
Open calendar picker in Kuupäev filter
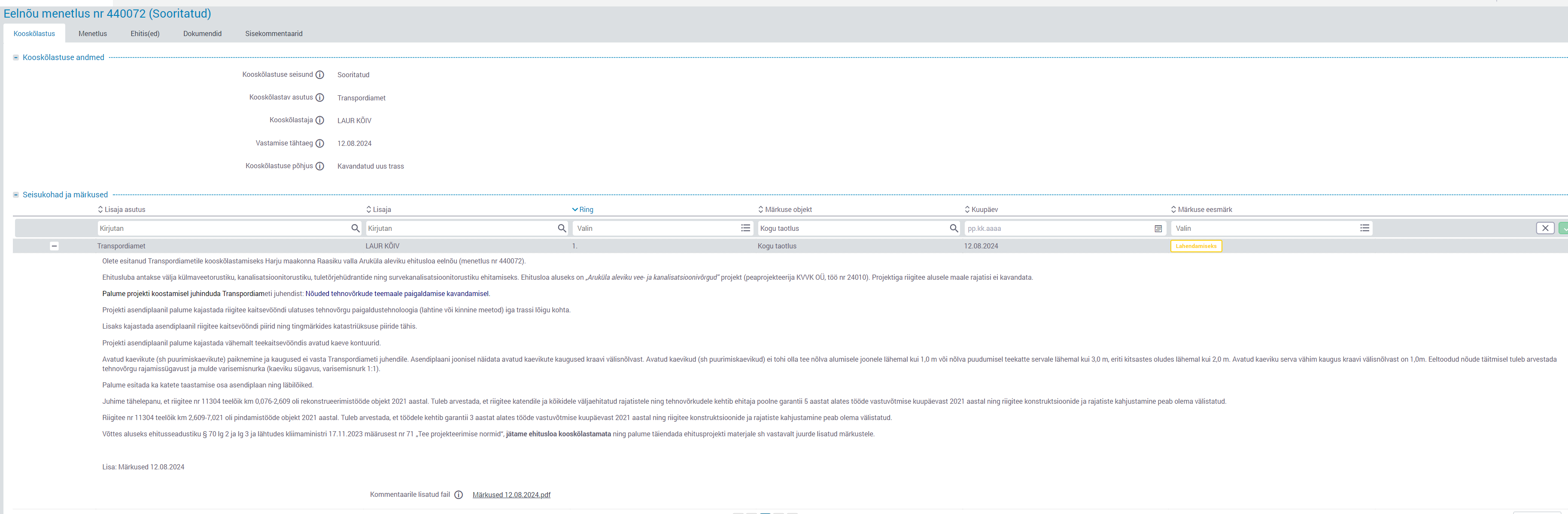(x=1158, y=229)
